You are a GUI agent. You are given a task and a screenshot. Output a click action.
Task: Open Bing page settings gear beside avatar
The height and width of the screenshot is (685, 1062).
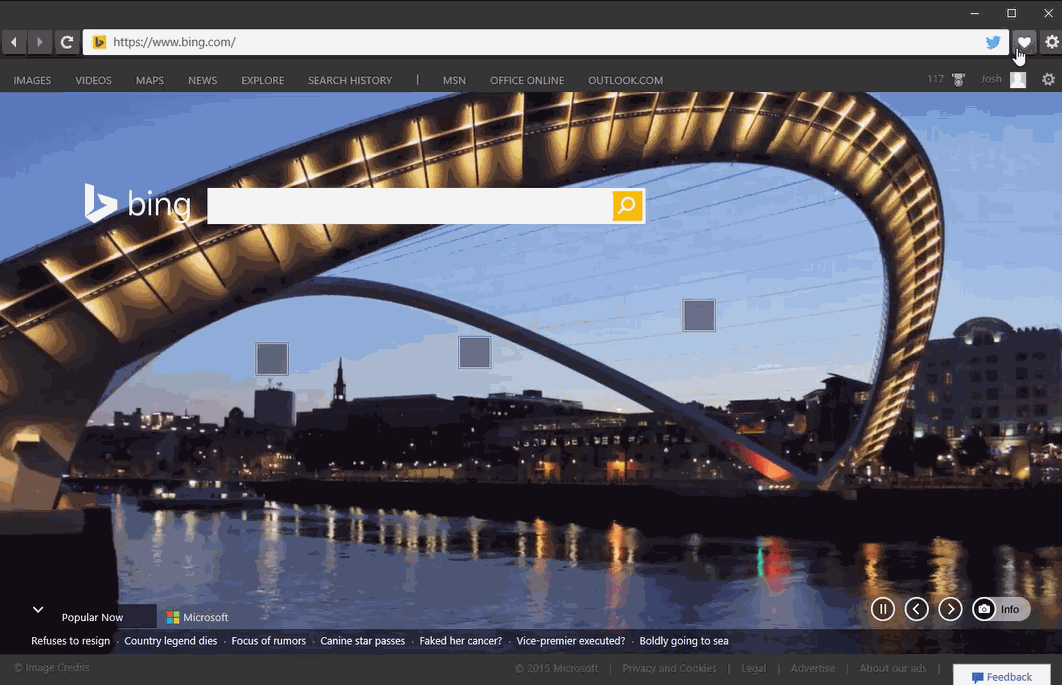[1048, 79]
